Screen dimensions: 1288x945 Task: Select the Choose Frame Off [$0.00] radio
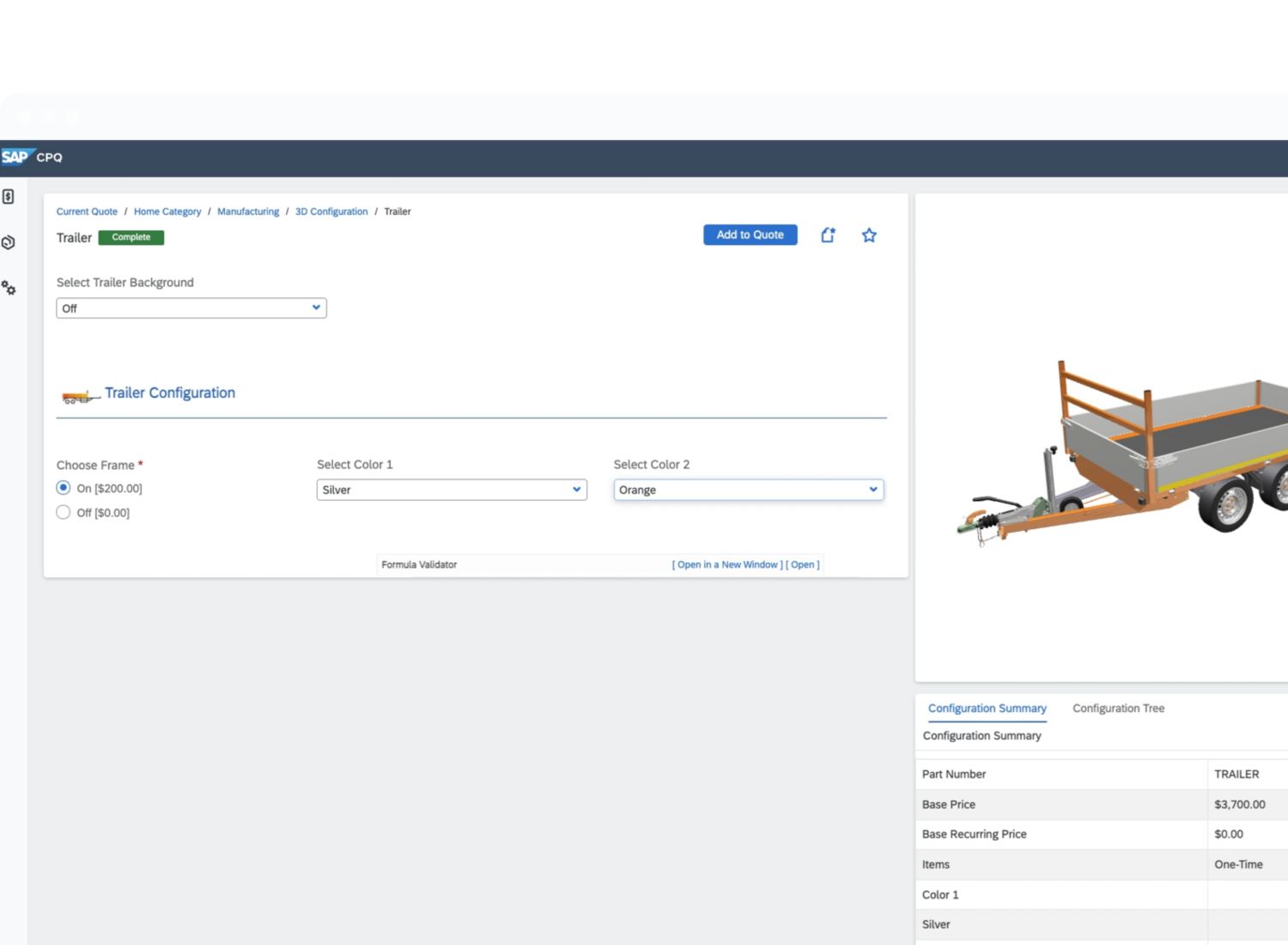pos(64,513)
